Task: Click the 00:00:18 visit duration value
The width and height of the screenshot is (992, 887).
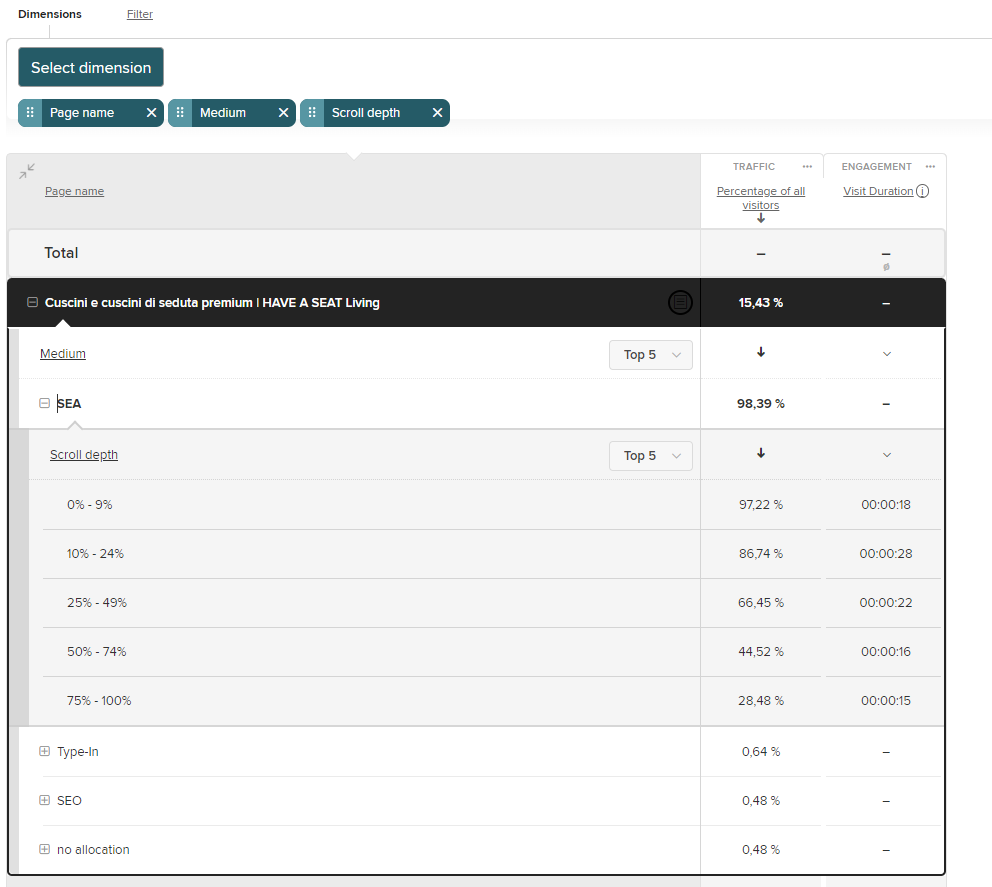Action: pyautogui.click(x=886, y=505)
